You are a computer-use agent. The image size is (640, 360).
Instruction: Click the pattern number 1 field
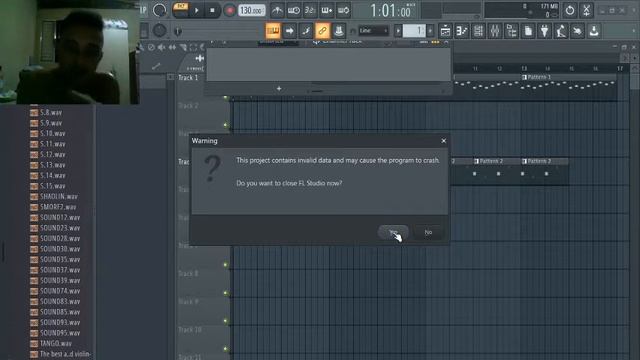click(x=414, y=31)
